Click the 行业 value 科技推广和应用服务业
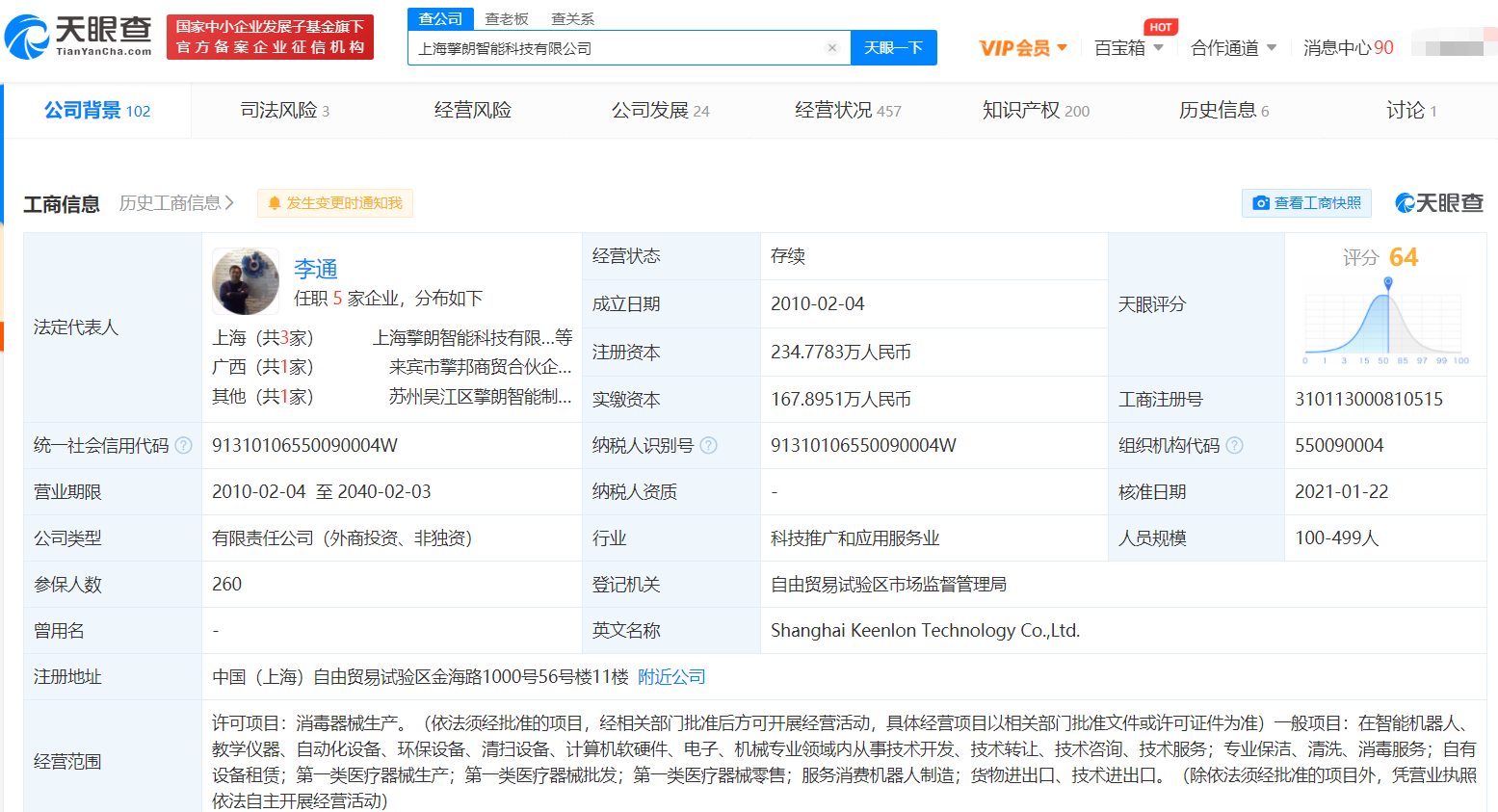The image size is (1498, 812). click(x=855, y=537)
